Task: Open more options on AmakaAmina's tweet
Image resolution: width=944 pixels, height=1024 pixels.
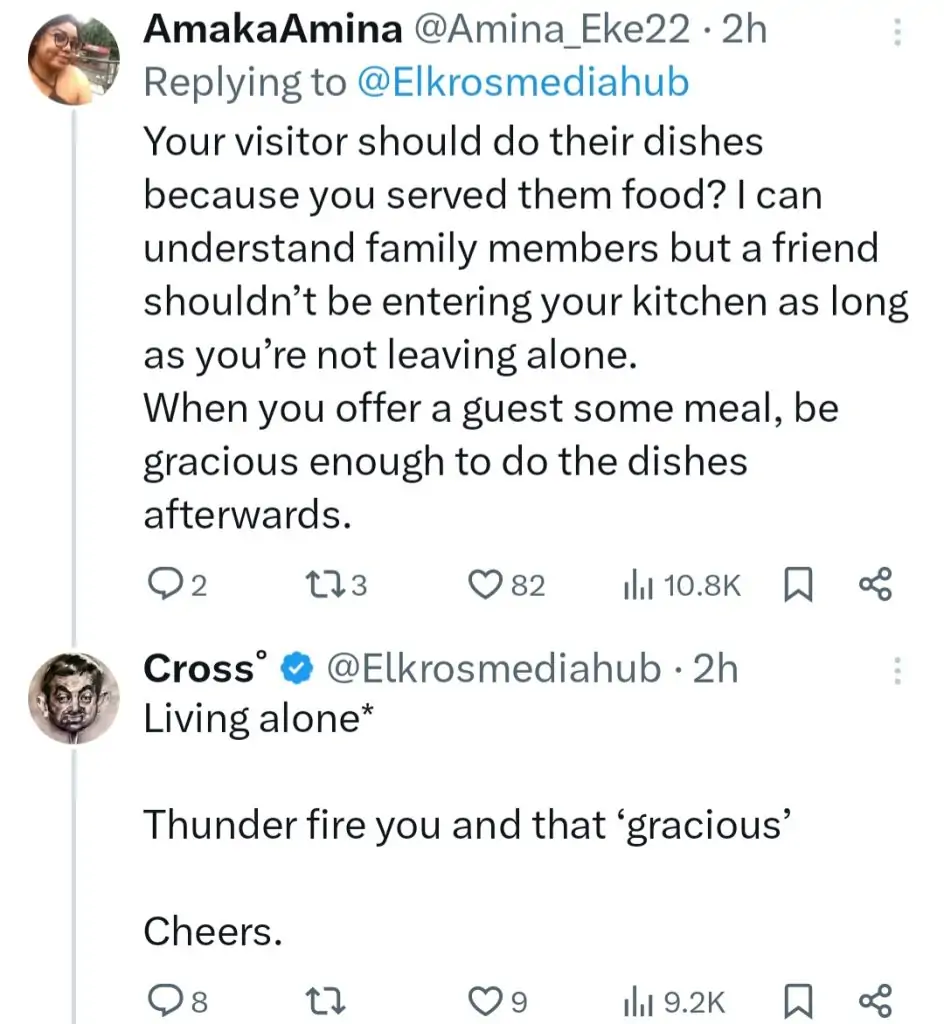Action: coord(896,36)
